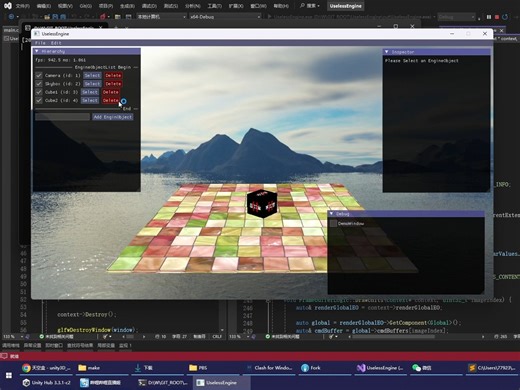The image size is (520, 390).
Task: Switch to Clash for Windows in taskbar
Action: pyautogui.click(x=270, y=368)
